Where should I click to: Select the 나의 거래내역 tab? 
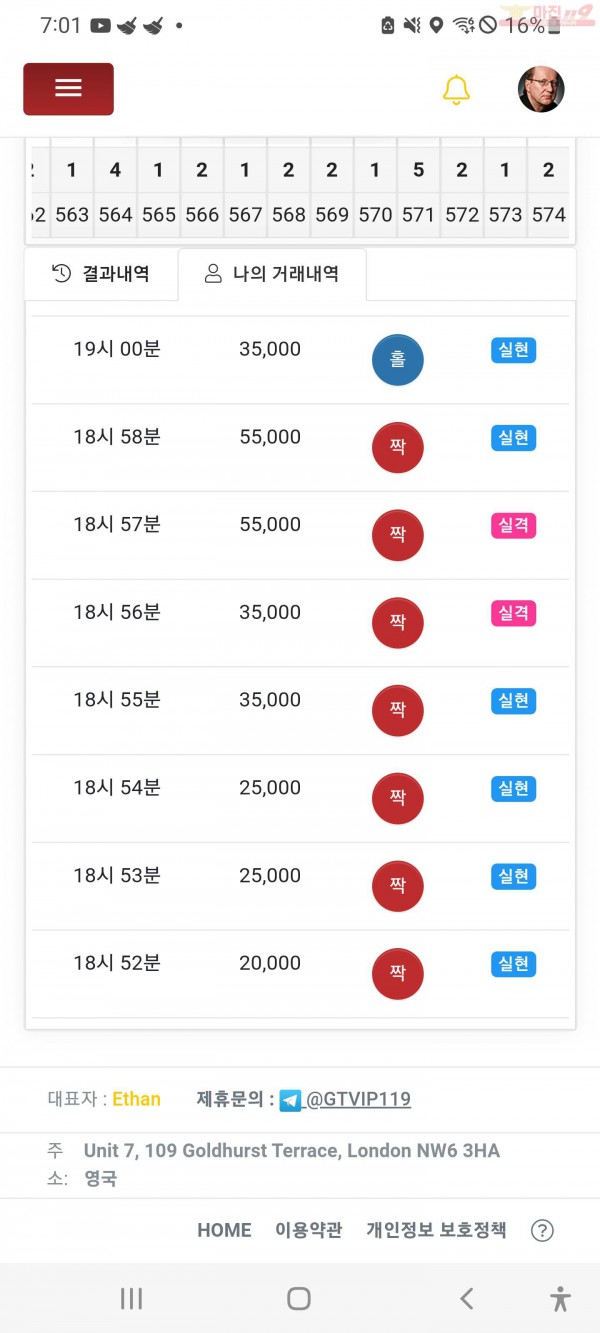point(272,274)
